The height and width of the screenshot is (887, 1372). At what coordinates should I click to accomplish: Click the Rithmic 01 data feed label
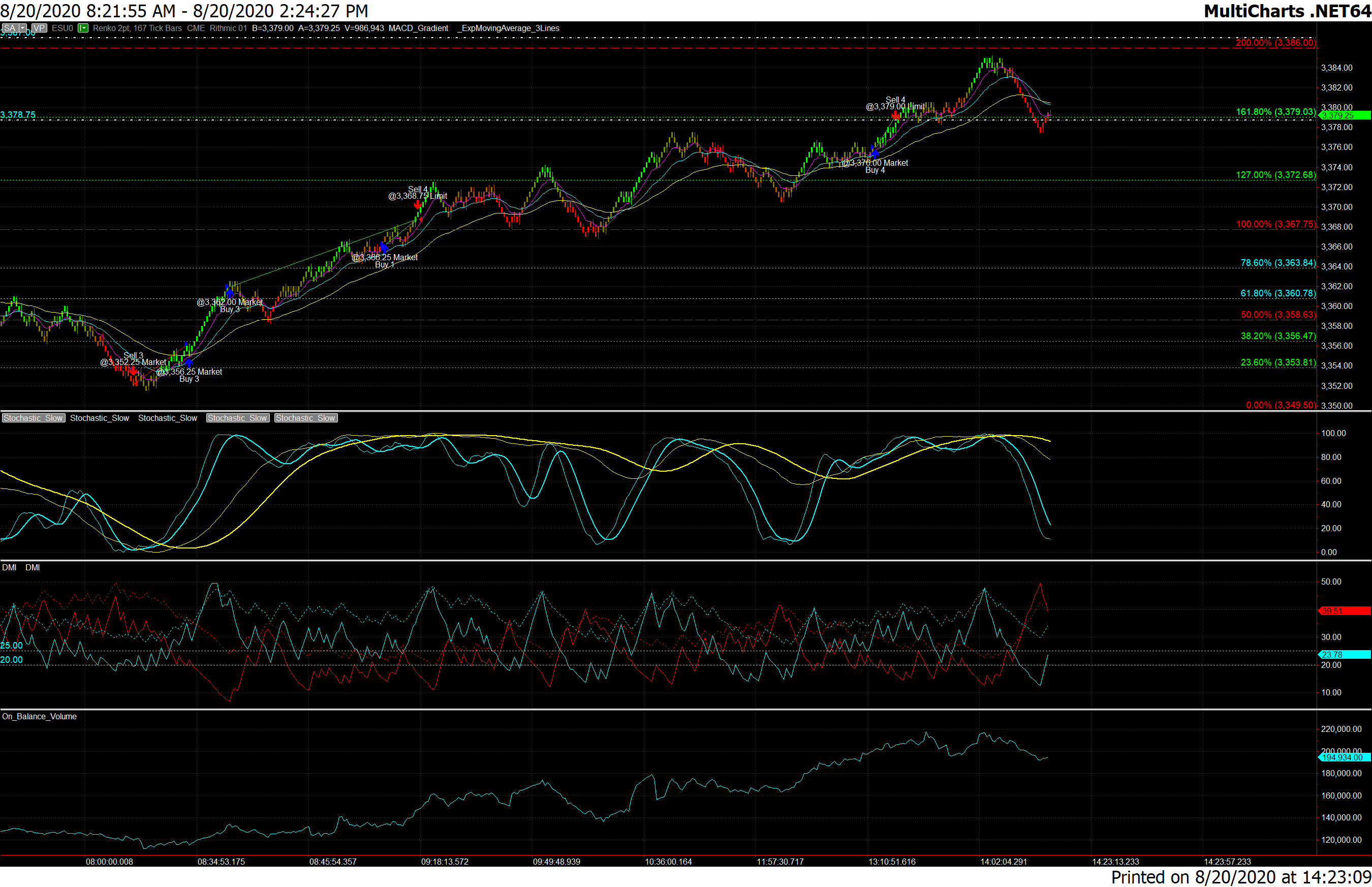click(x=228, y=28)
